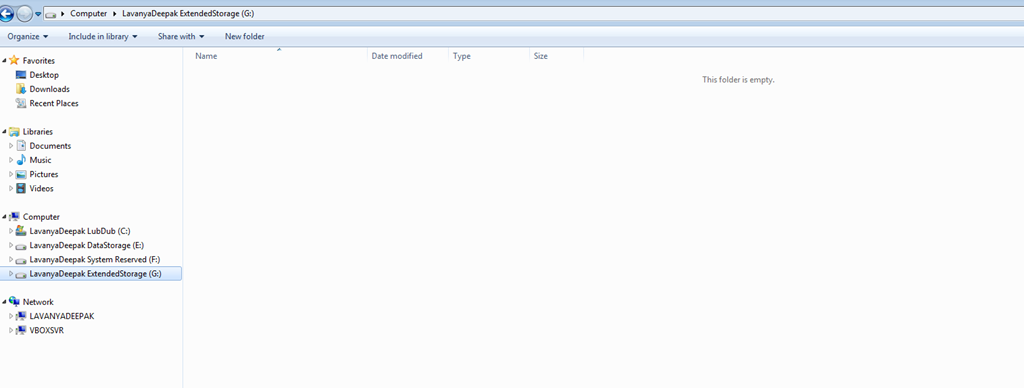Select Documents library

tap(50, 146)
